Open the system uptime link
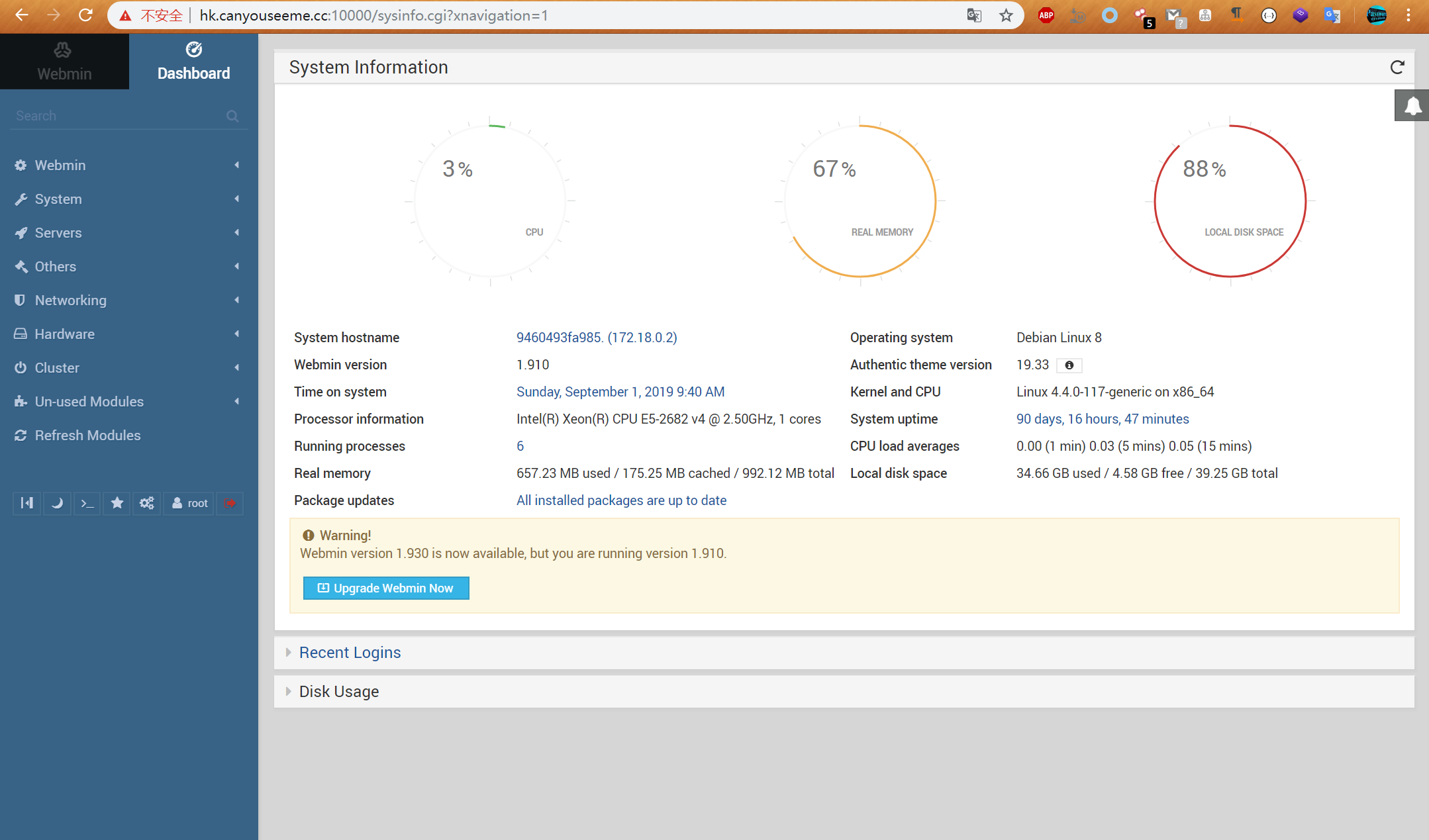This screenshot has width=1429, height=840. pyautogui.click(x=1103, y=419)
